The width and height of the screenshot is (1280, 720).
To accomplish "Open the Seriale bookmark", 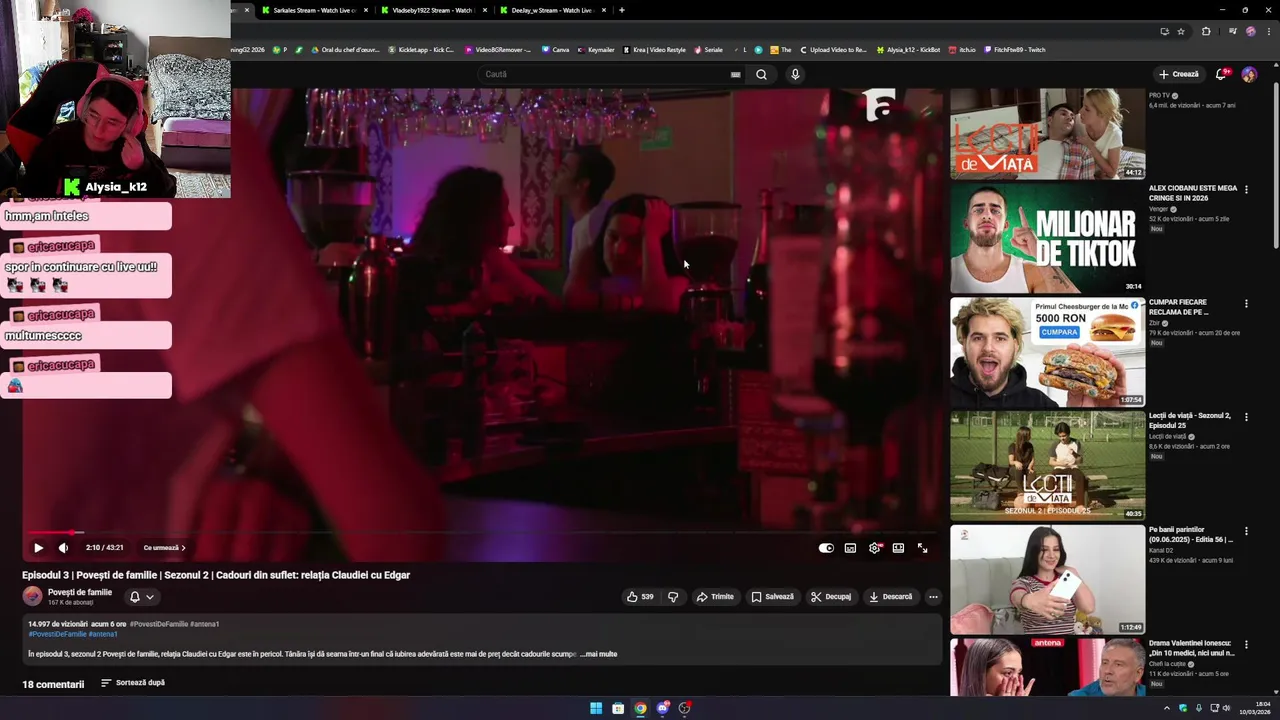I will (708, 49).
